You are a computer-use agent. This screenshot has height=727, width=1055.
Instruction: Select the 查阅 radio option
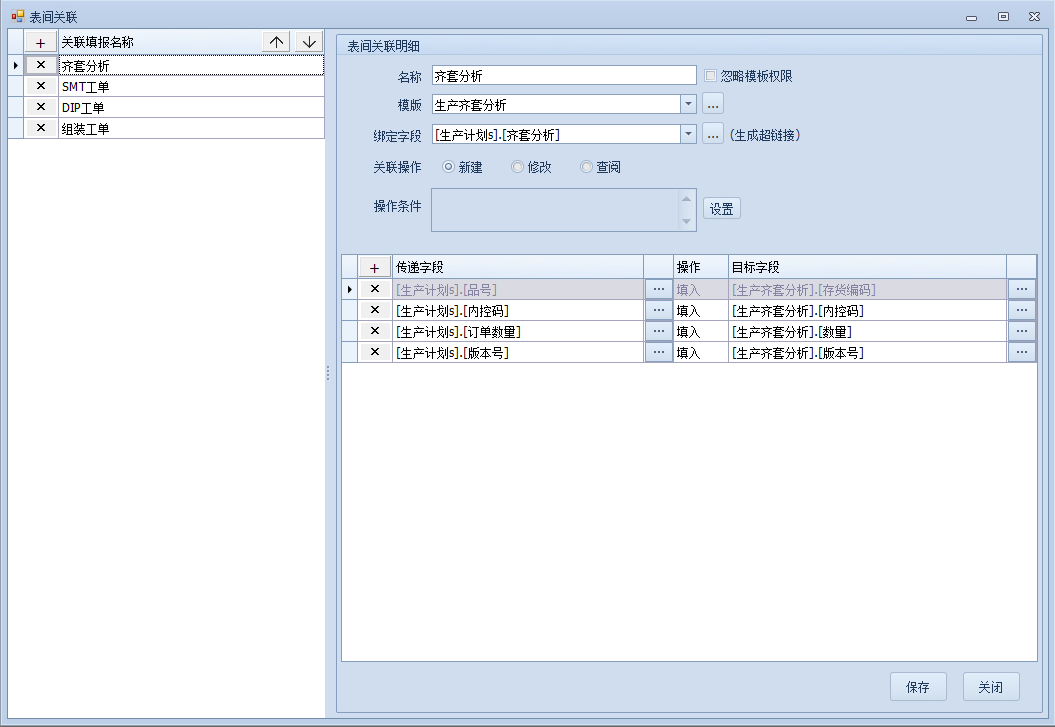tap(586, 167)
